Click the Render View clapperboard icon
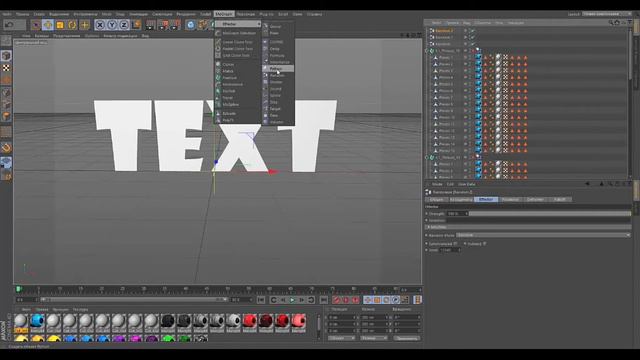Viewport: 640px width, 360px height. tap(151, 25)
